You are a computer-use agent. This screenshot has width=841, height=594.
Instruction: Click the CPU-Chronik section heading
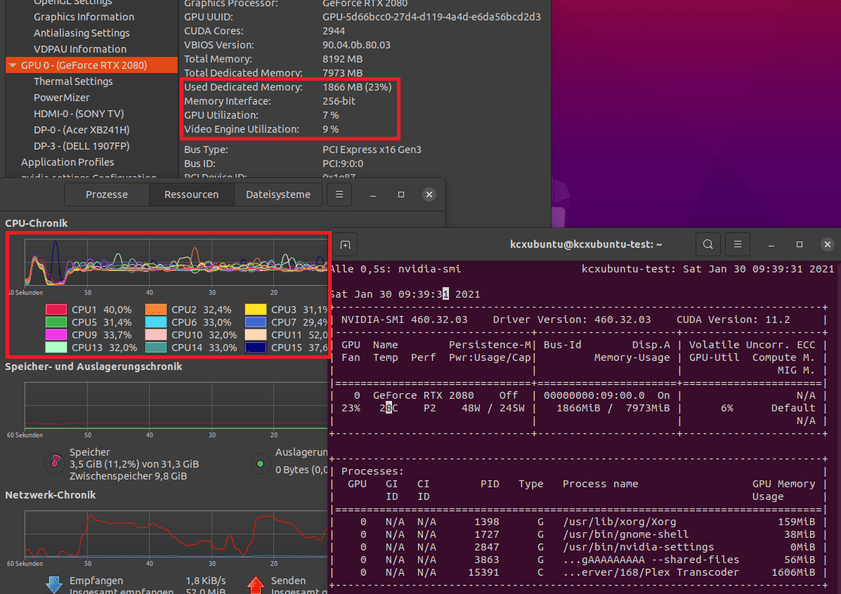click(36, 223)
